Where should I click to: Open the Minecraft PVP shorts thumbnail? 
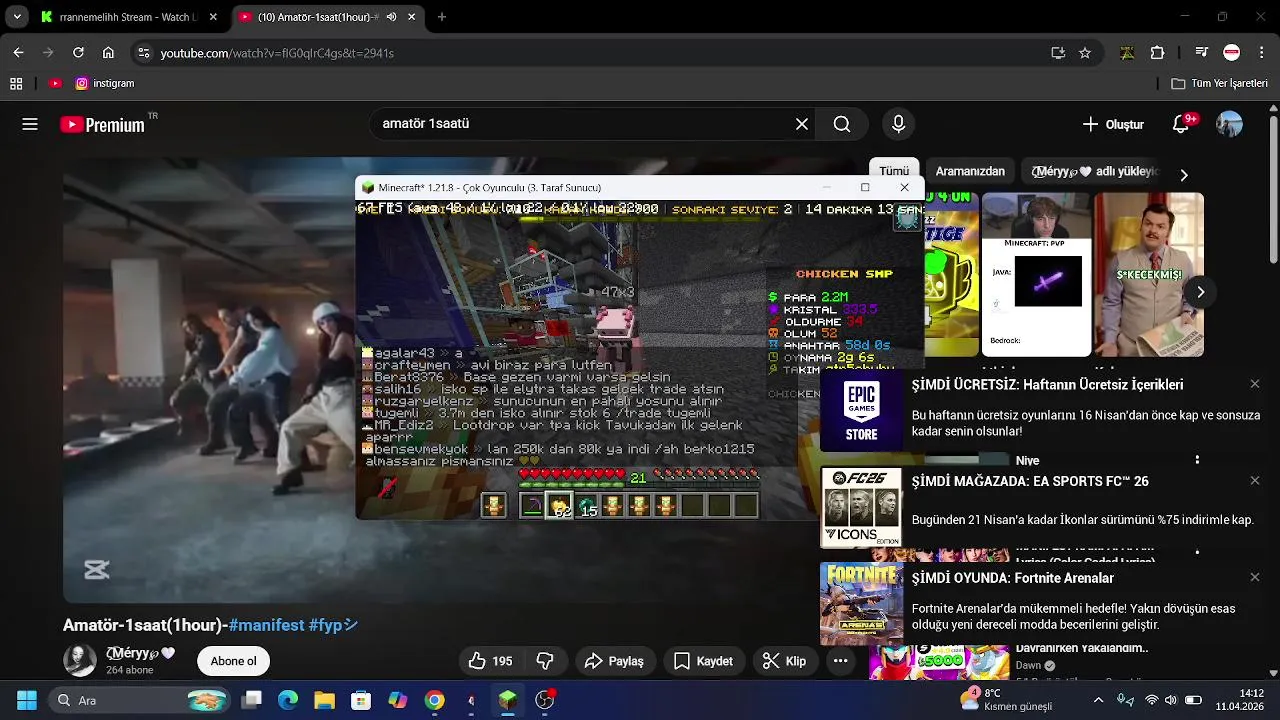(x=1035, y=275)
